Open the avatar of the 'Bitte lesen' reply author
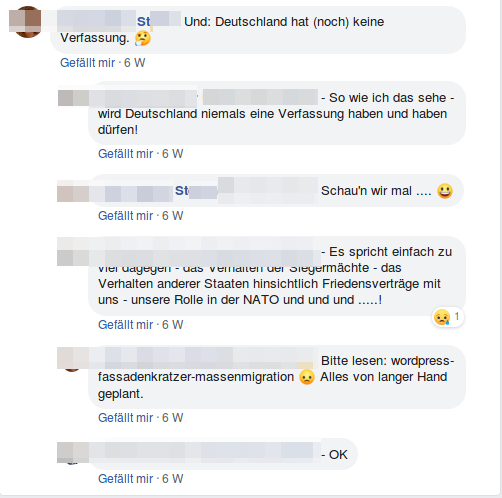 coord(73,360)
